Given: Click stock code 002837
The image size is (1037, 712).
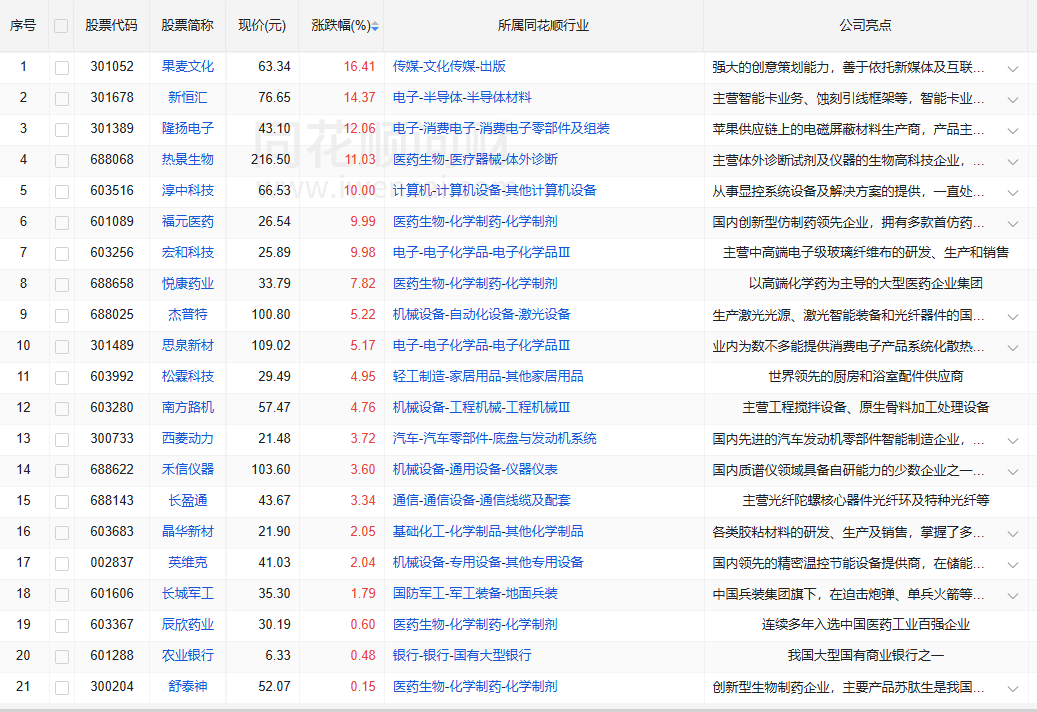Looking at the screenshot, I should point(112,563).
